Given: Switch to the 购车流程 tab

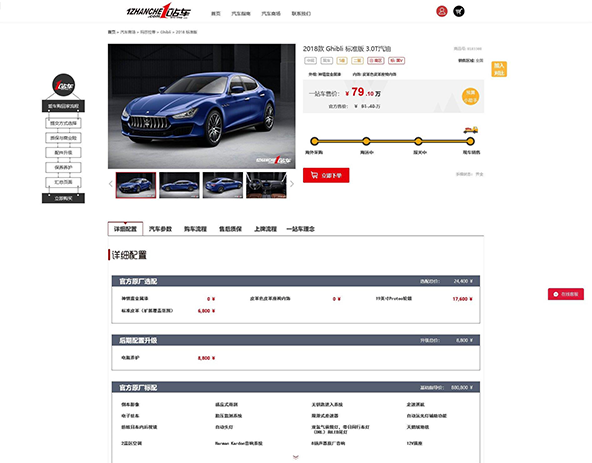Looking at the screenshot, I should [195, 229].
